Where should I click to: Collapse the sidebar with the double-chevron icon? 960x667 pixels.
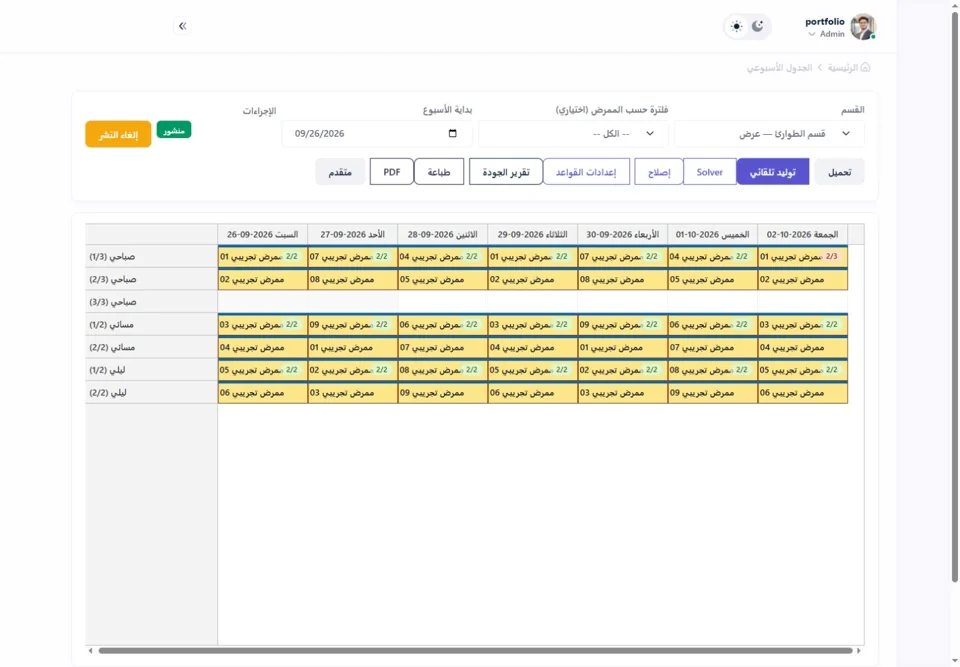coord(182,26)
